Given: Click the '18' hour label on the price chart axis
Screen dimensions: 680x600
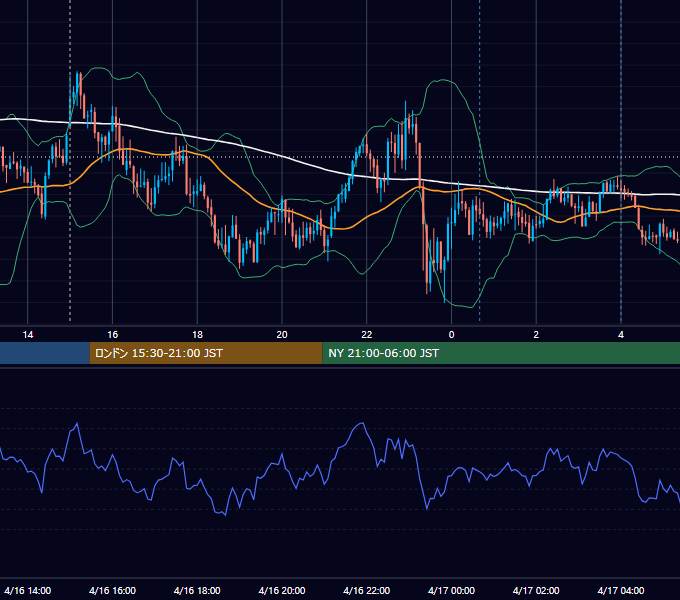Looking at the screenshot, I should 197,335.
